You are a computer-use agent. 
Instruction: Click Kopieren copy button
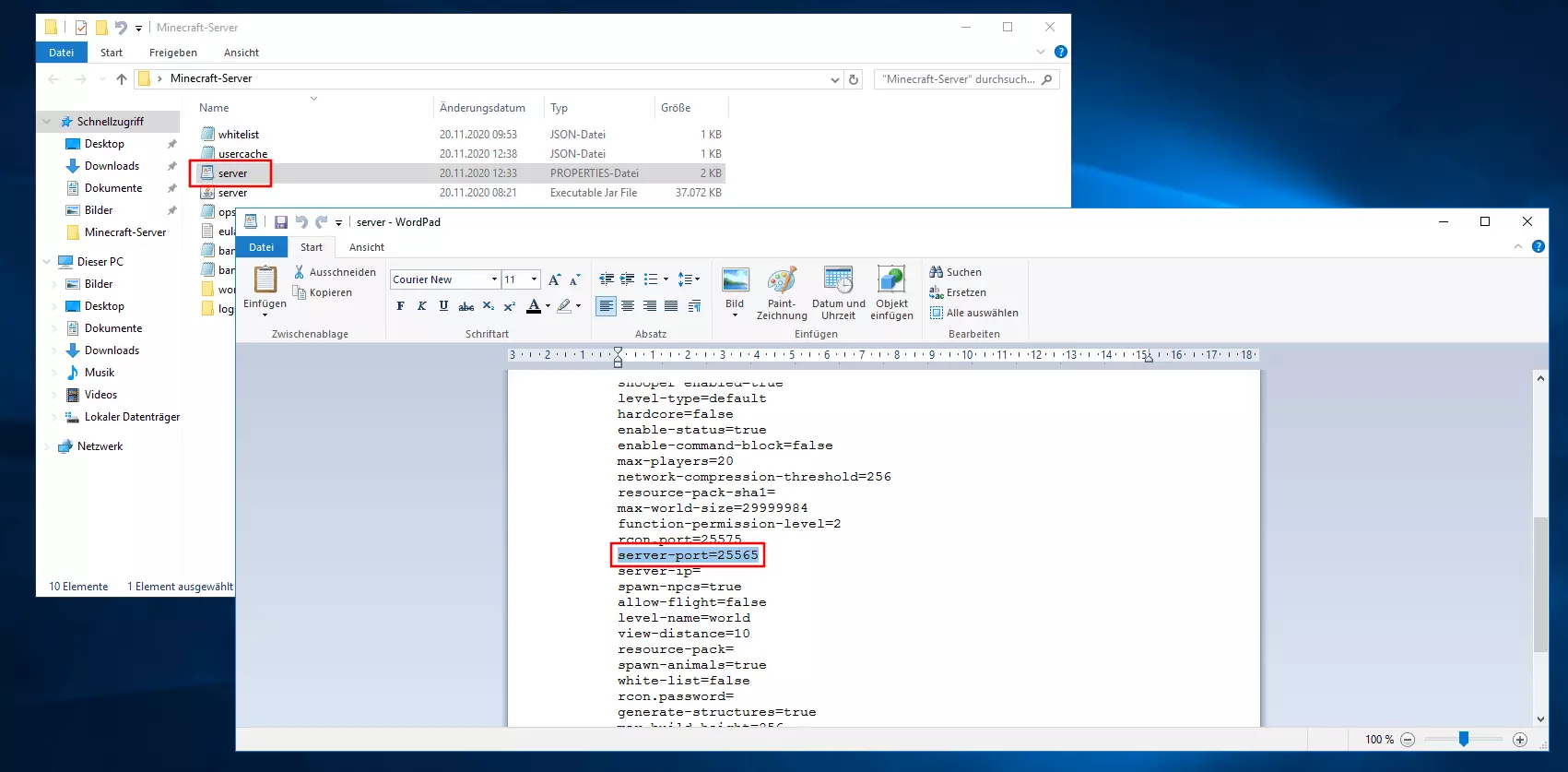tap(323, 292)
